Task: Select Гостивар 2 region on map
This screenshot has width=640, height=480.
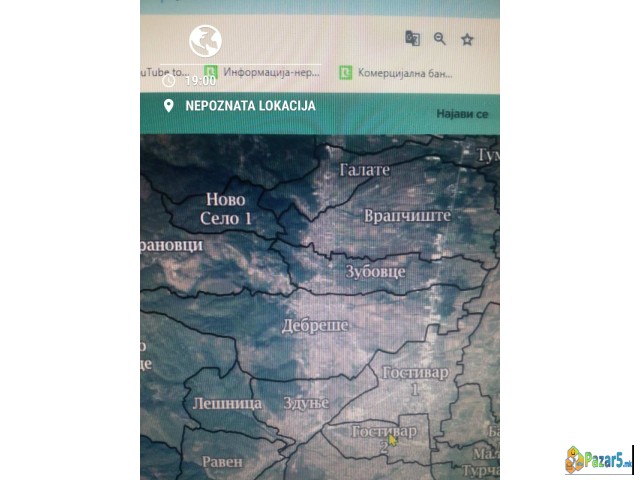Action: coord(384,439)
